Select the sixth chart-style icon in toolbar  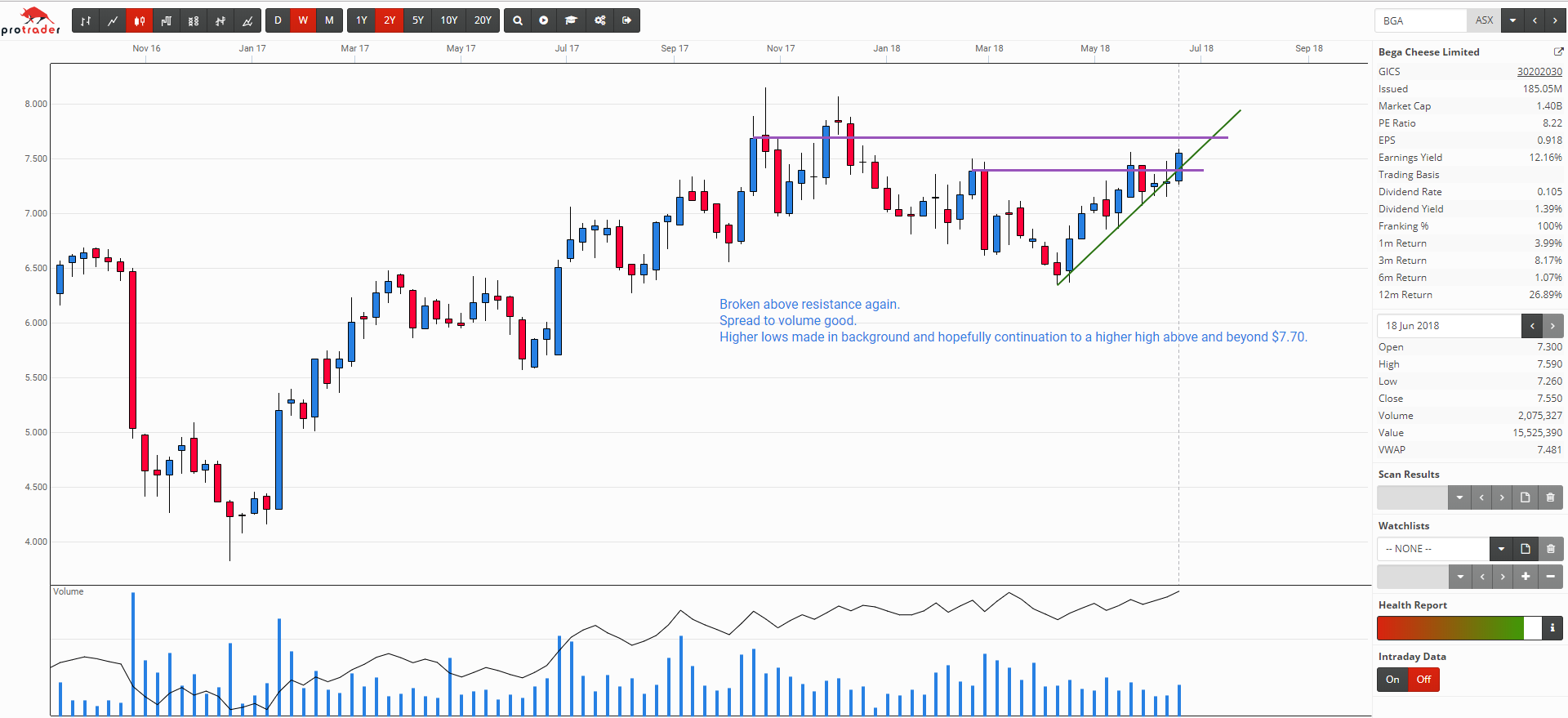[220, 20]
